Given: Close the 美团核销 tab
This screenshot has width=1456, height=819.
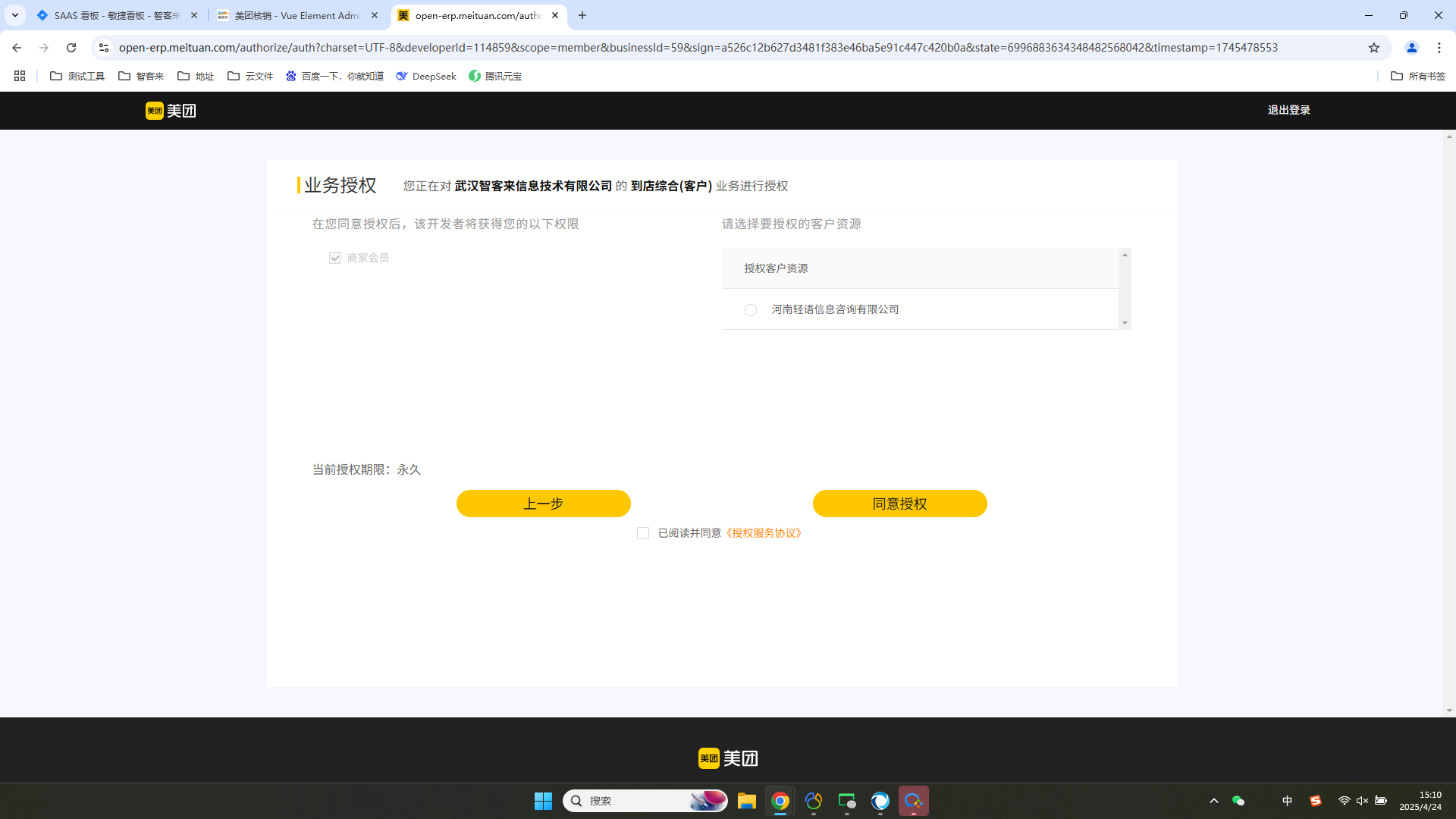Looking at the screenshot, I should 375,15.
